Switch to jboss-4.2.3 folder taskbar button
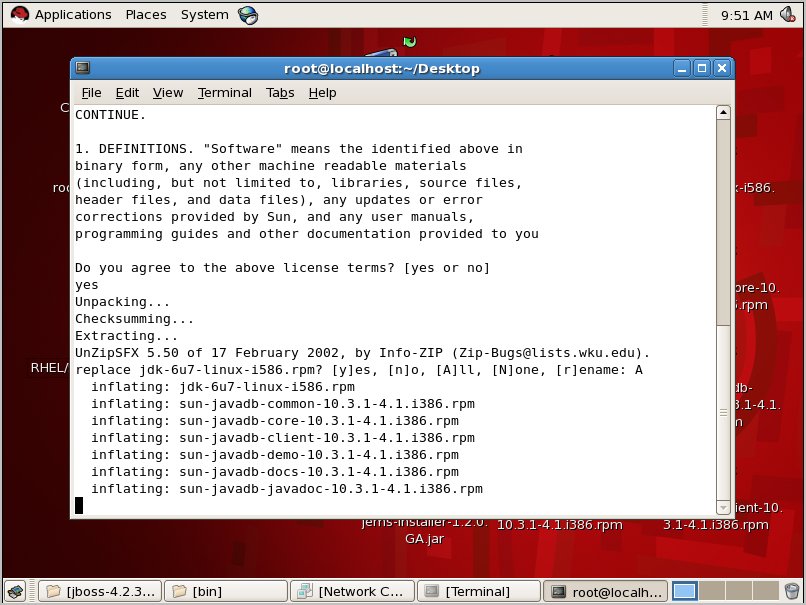 (100, 591)
